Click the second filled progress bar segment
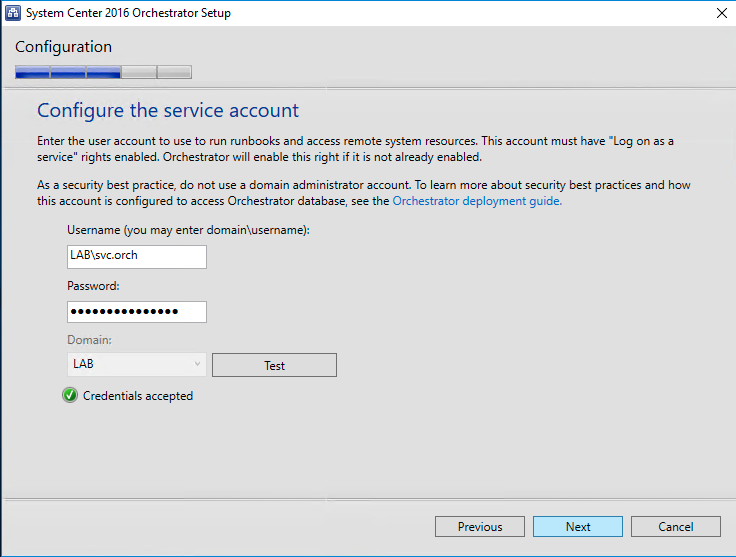The height and width of the screenshot is (557, 736). point(68,72)
